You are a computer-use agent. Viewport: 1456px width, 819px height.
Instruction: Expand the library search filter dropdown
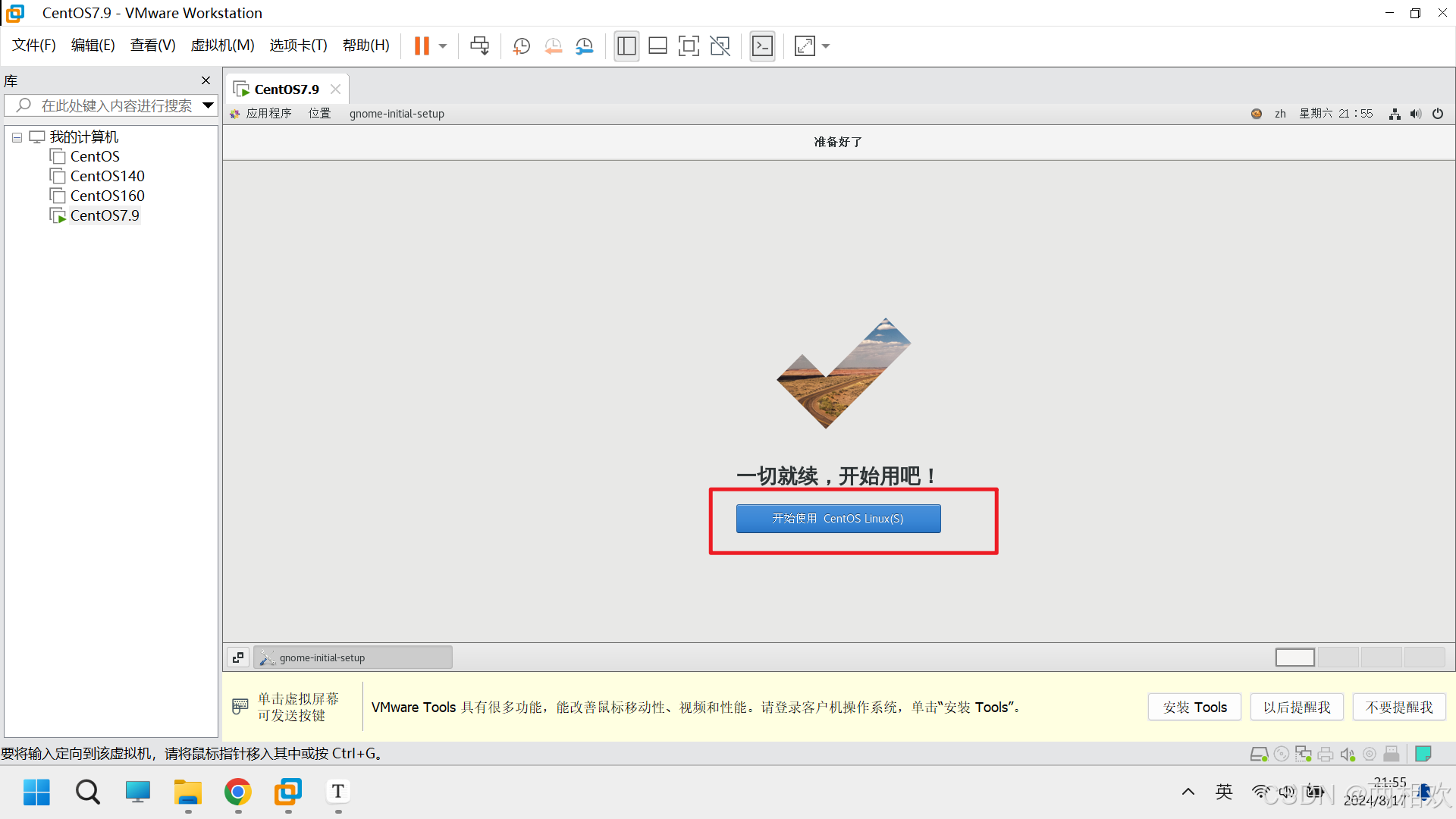pos(208,105)
